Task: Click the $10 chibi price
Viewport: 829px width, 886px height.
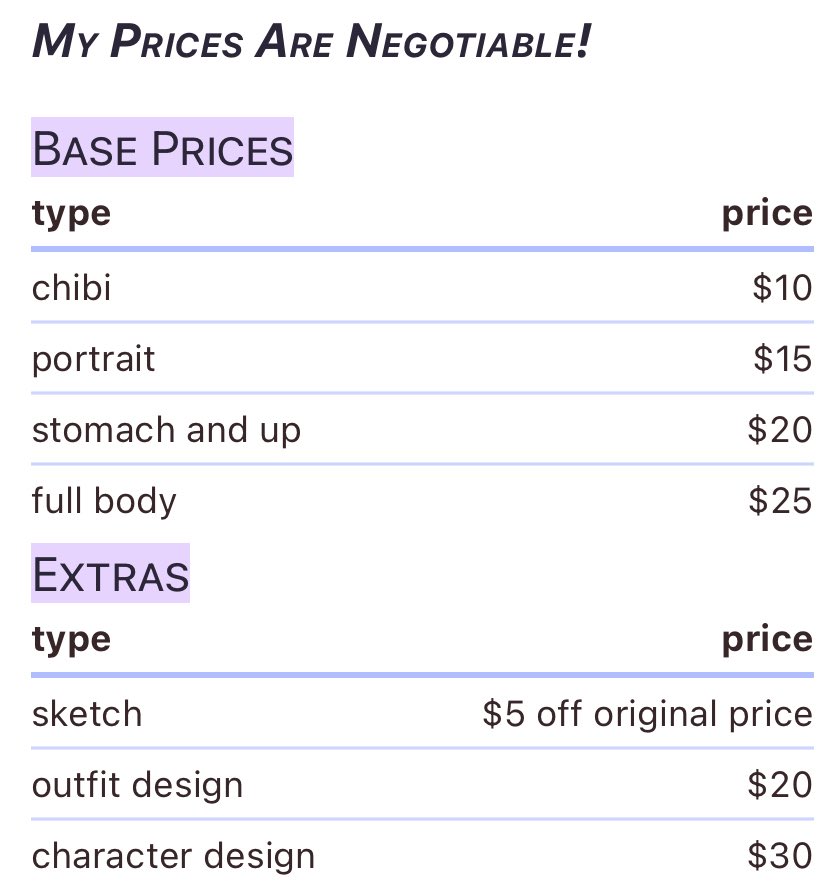Action: (x=783, y=288)
